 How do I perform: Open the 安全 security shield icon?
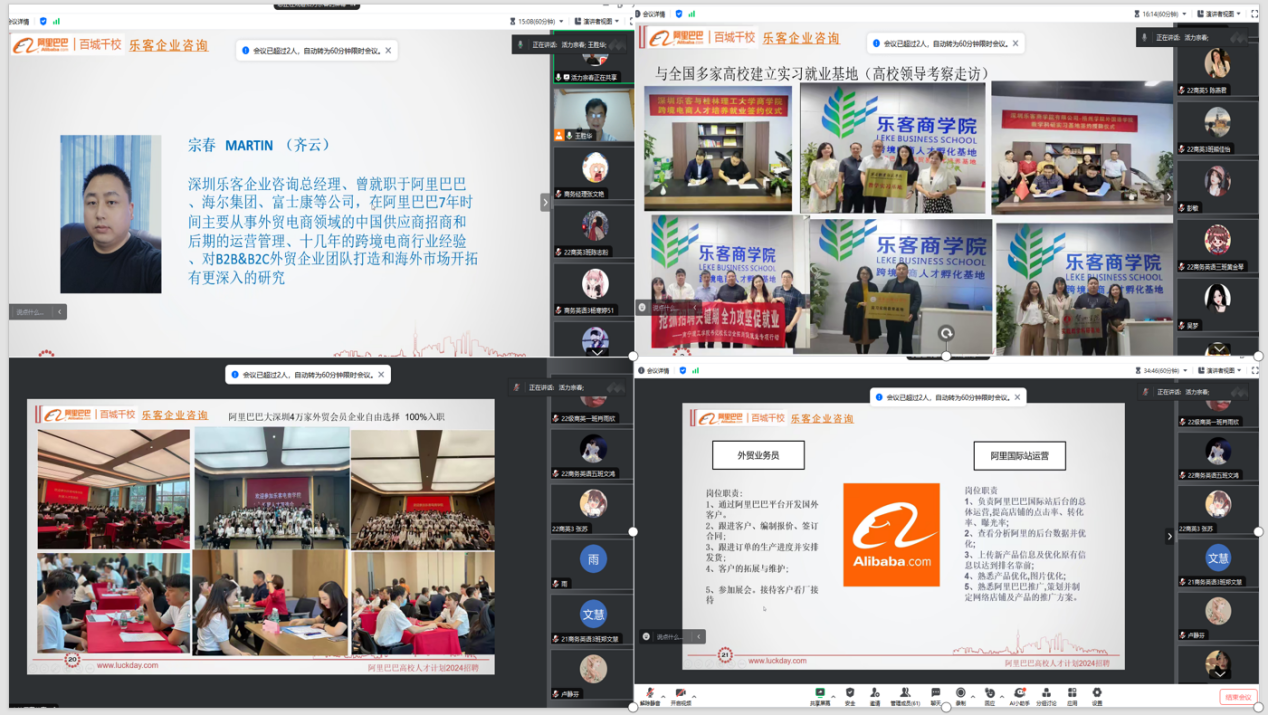(x=849, y=694)
